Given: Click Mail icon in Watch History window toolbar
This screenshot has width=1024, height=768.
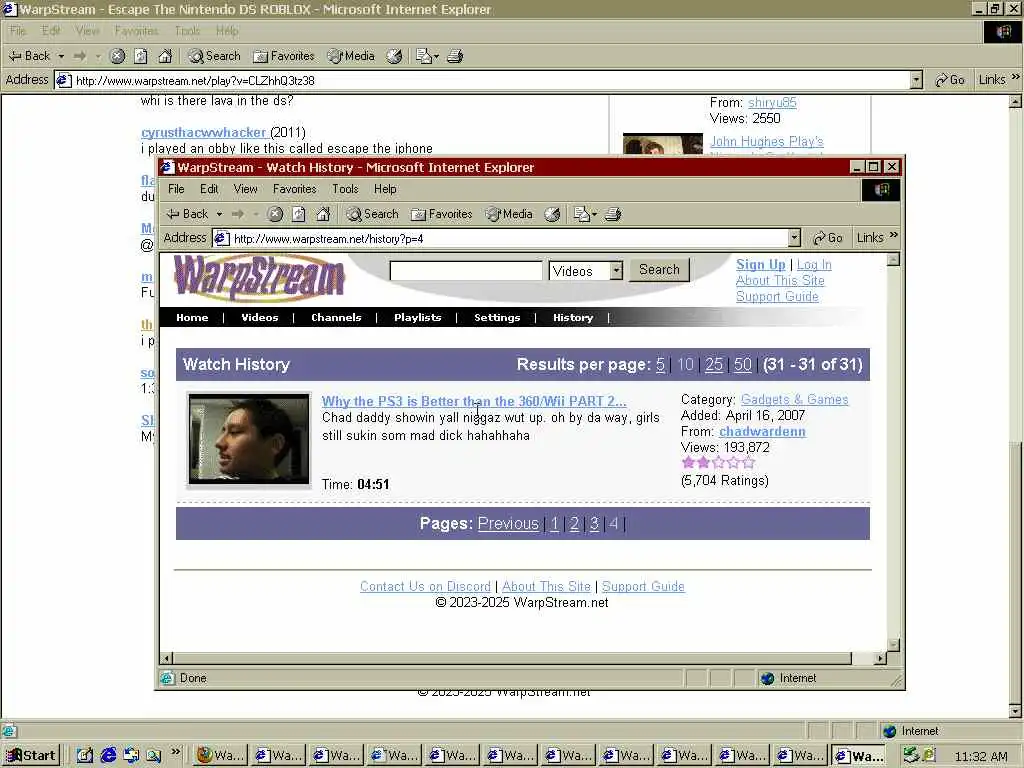Looking at the screenshot, I should coord(581,214).
